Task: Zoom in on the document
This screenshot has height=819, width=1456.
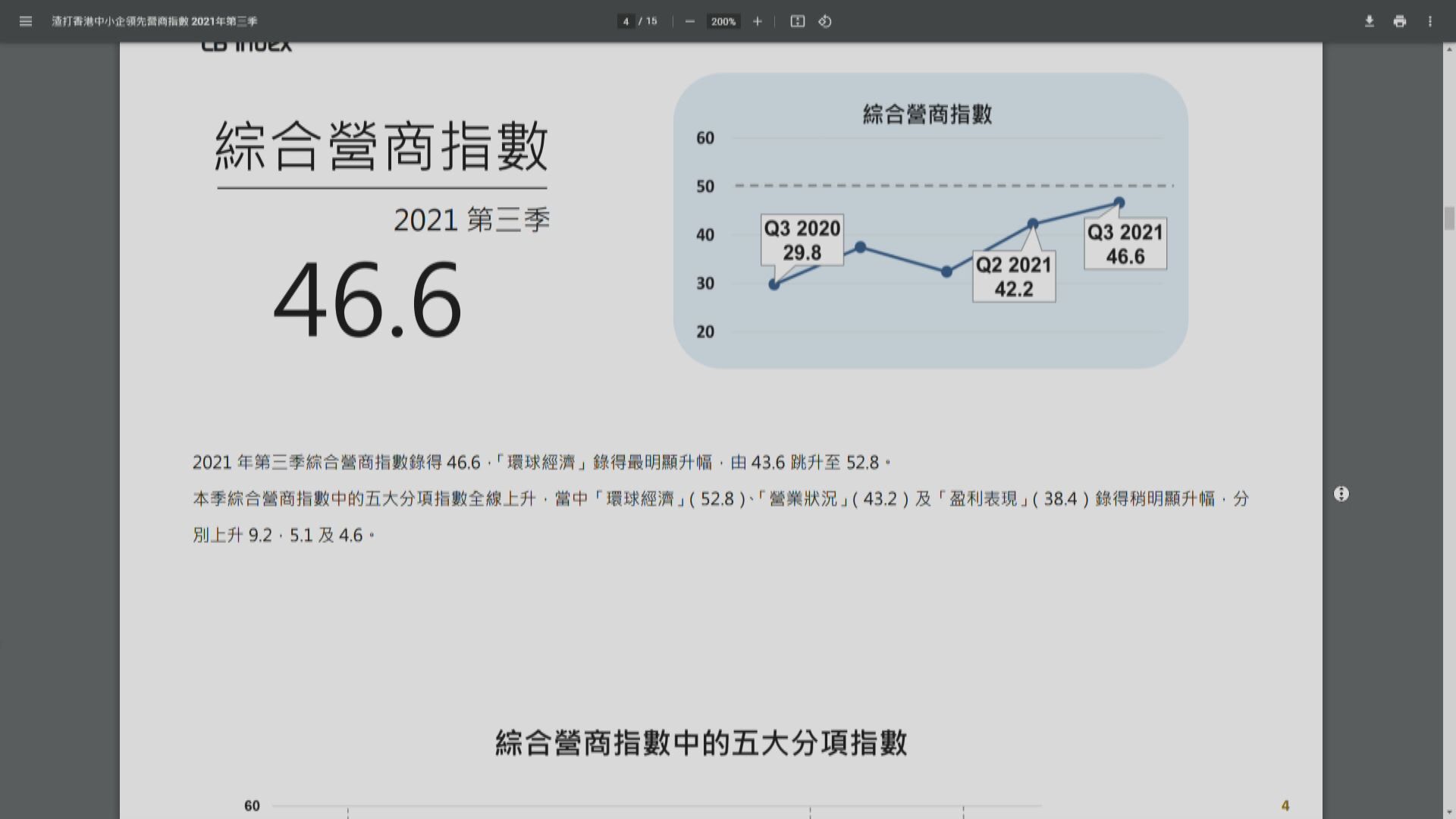Action: [x=757, y=21]
